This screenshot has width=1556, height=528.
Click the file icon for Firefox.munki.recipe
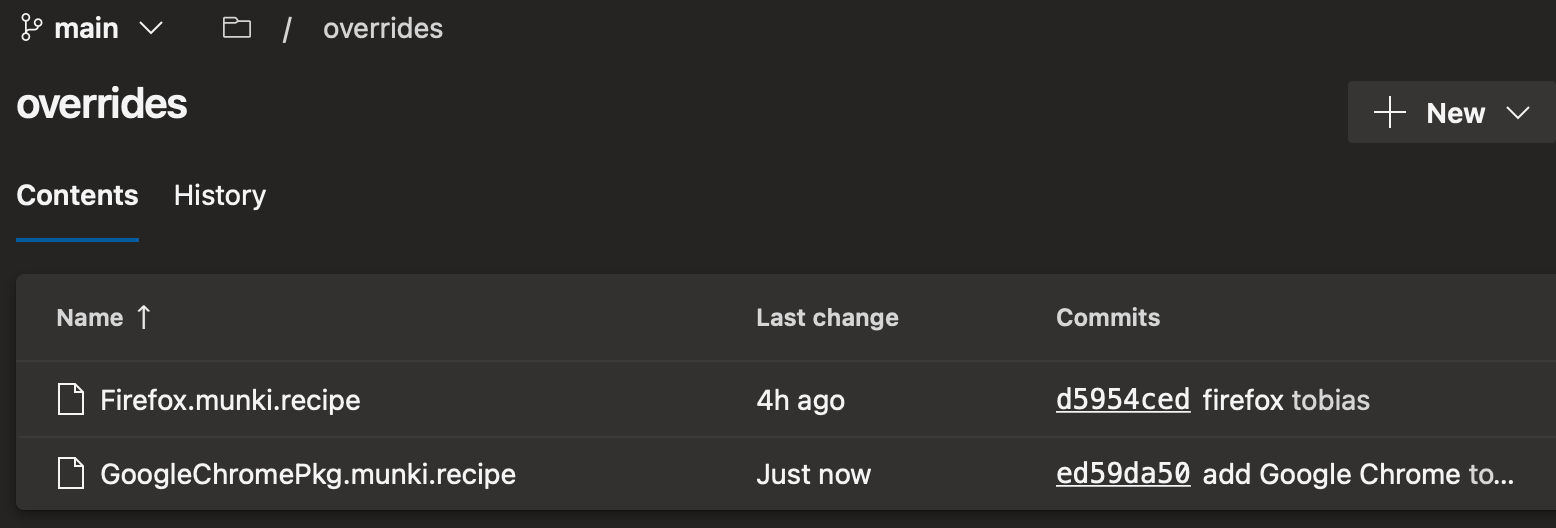[70, 401]
